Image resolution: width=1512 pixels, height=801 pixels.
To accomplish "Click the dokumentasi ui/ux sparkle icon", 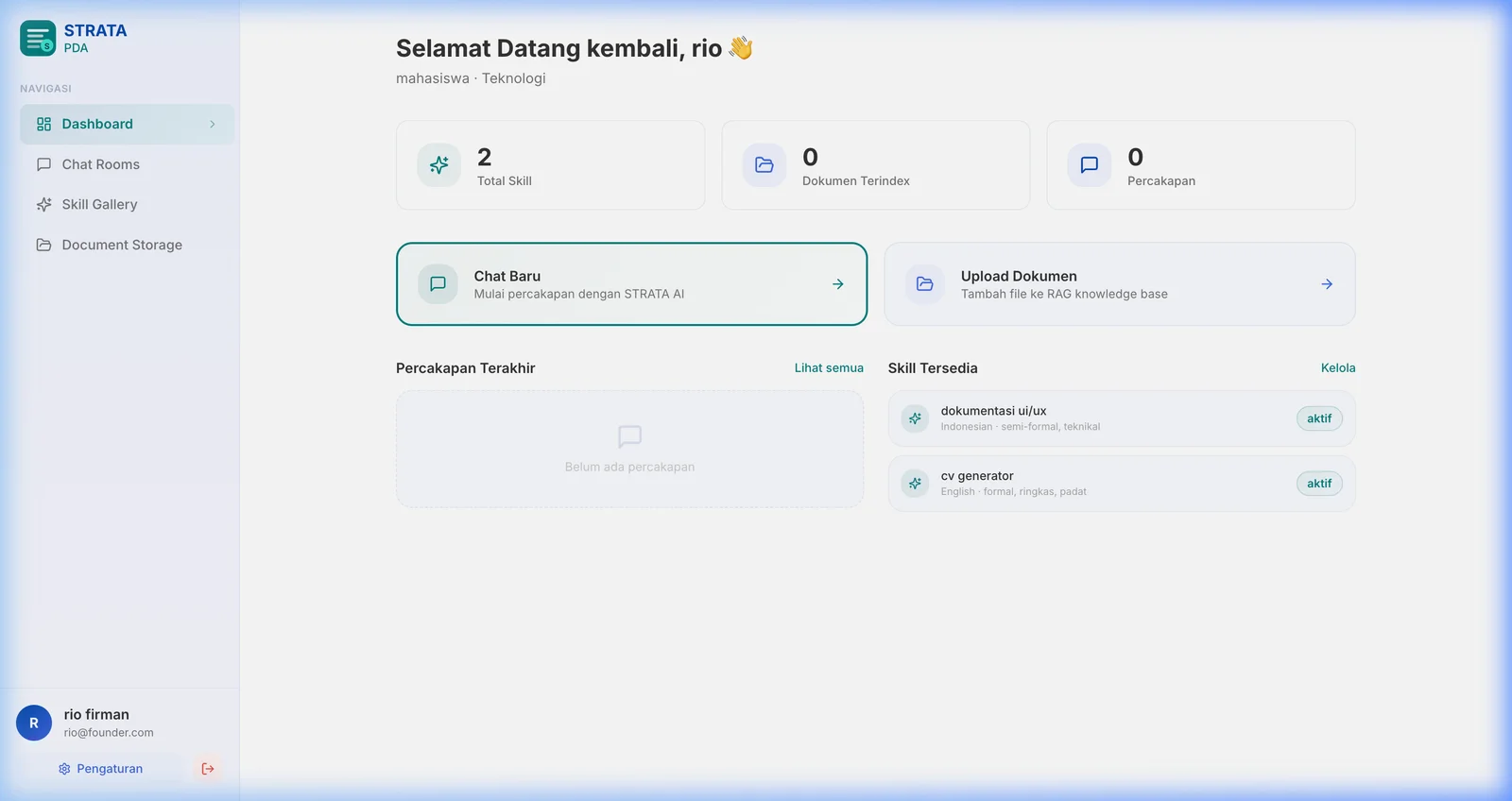I will pos(915,418).
